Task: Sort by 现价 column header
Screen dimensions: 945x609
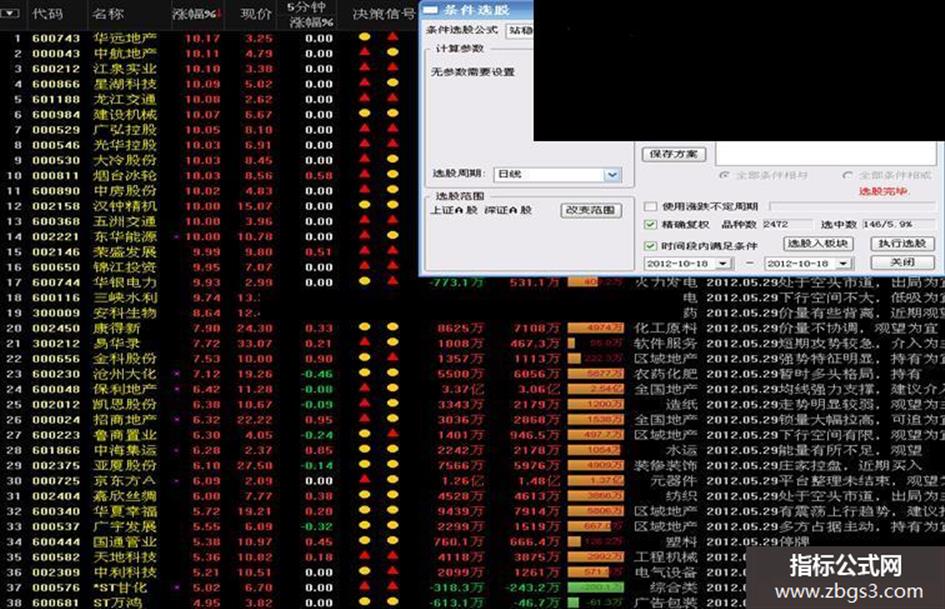Action: pyautogui.click(x=256, y=13)
